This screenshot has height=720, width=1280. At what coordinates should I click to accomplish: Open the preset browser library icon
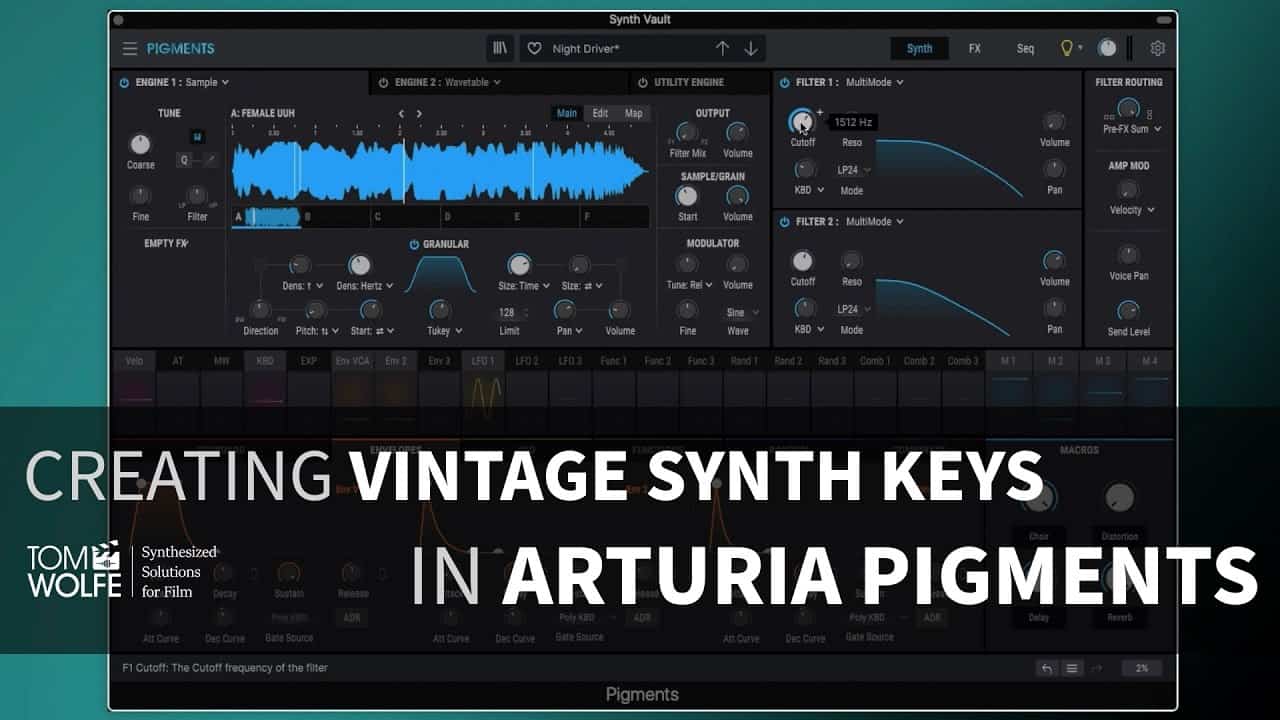[x=501, y=48]
